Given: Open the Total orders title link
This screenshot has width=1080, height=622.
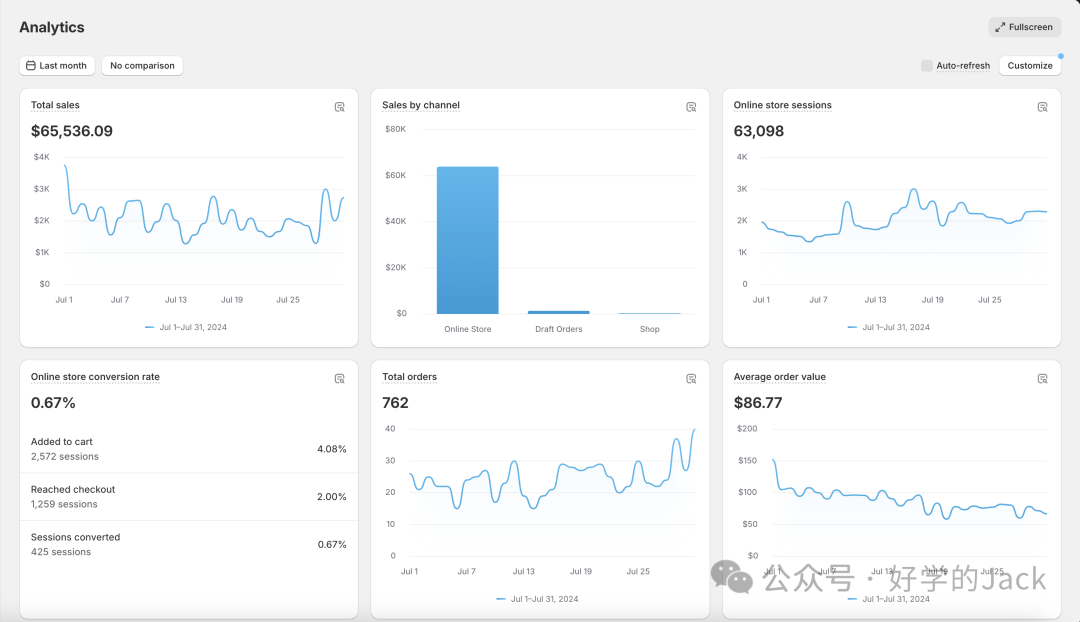Looking at the screenshot, I should coord(409,377).
